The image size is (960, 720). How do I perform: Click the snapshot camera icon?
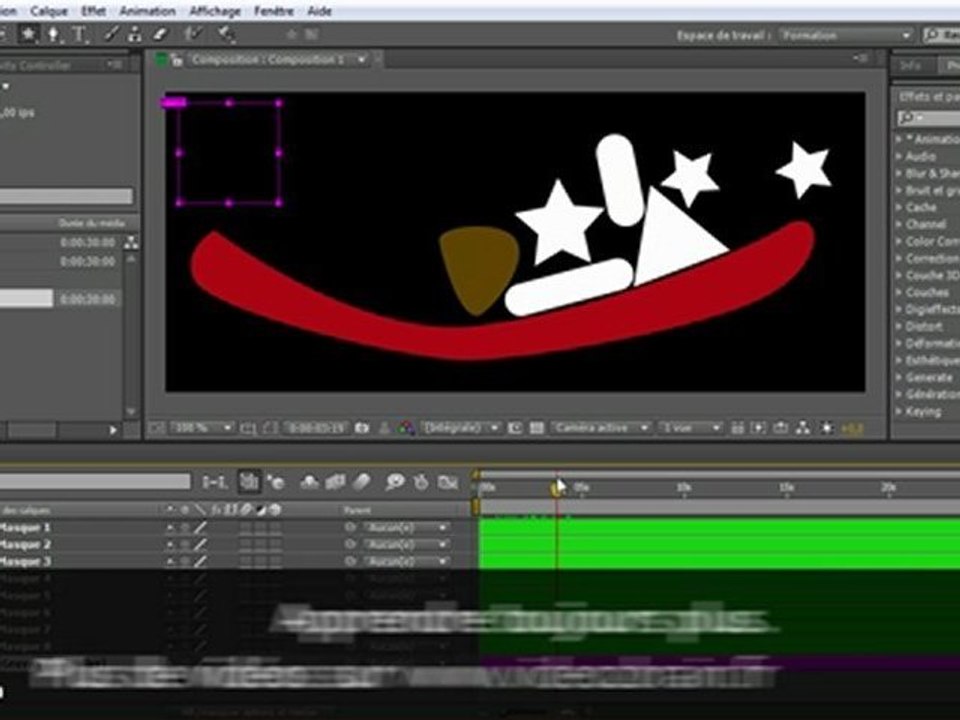click(x=362, y=428)
